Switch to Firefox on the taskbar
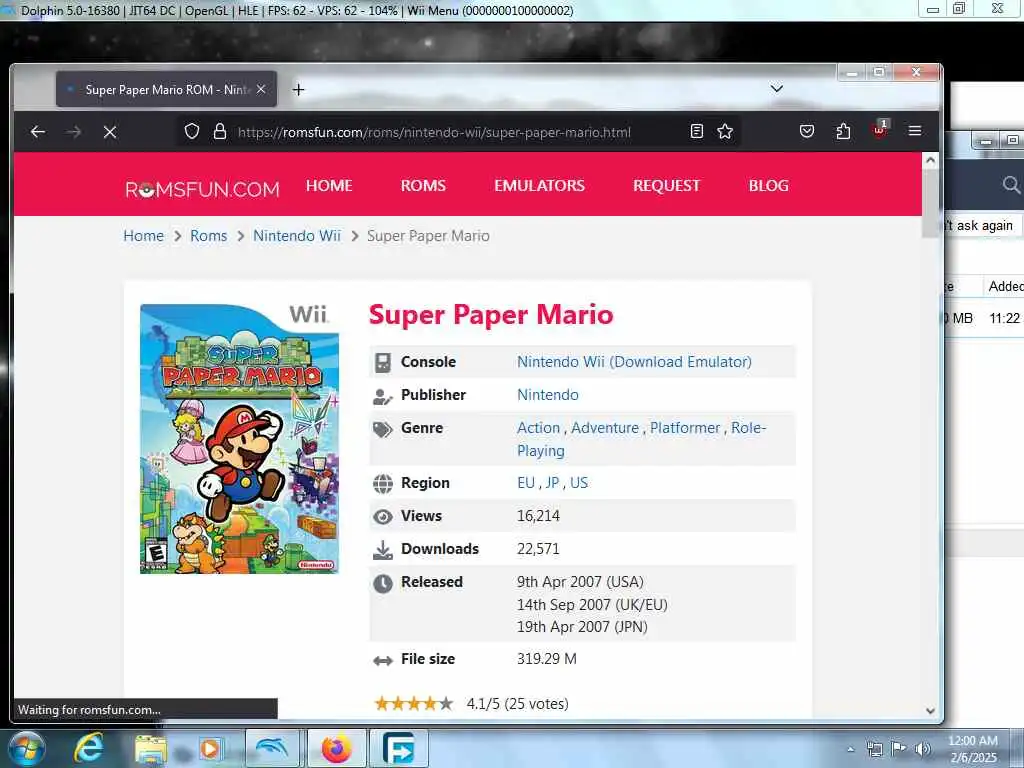 coord(336,748)
